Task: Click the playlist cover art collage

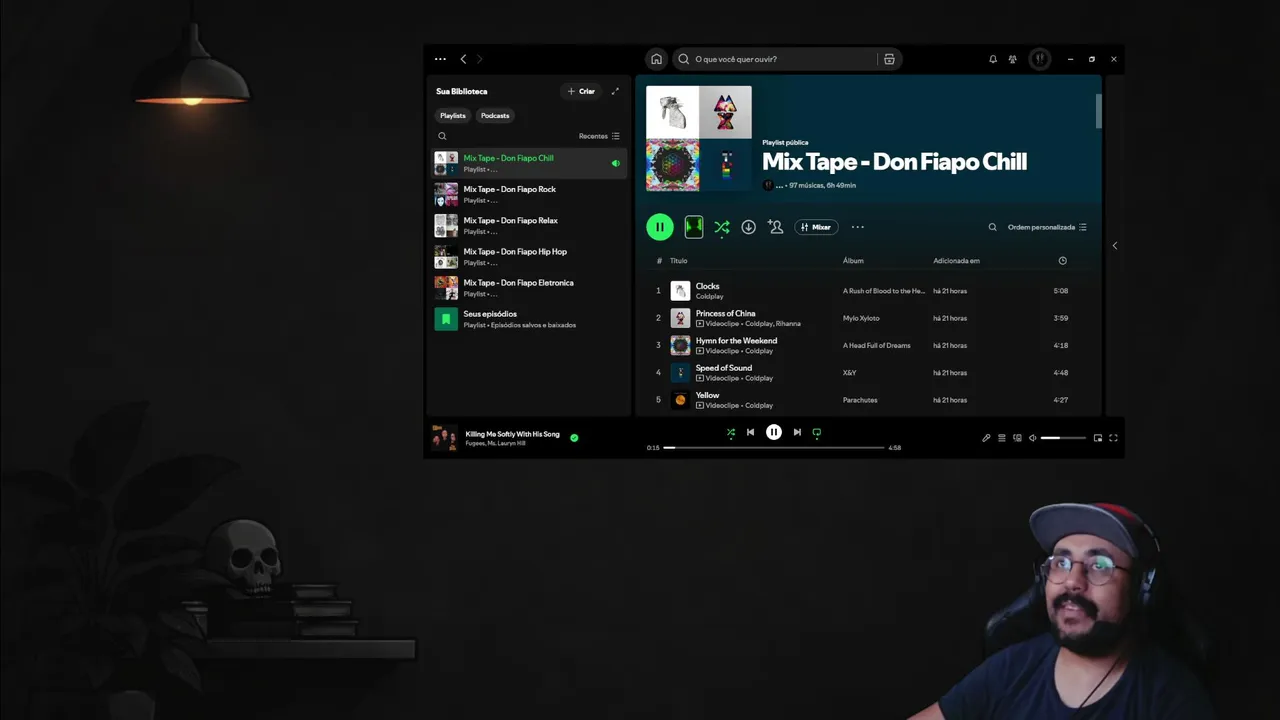Action: click(698, 138)
